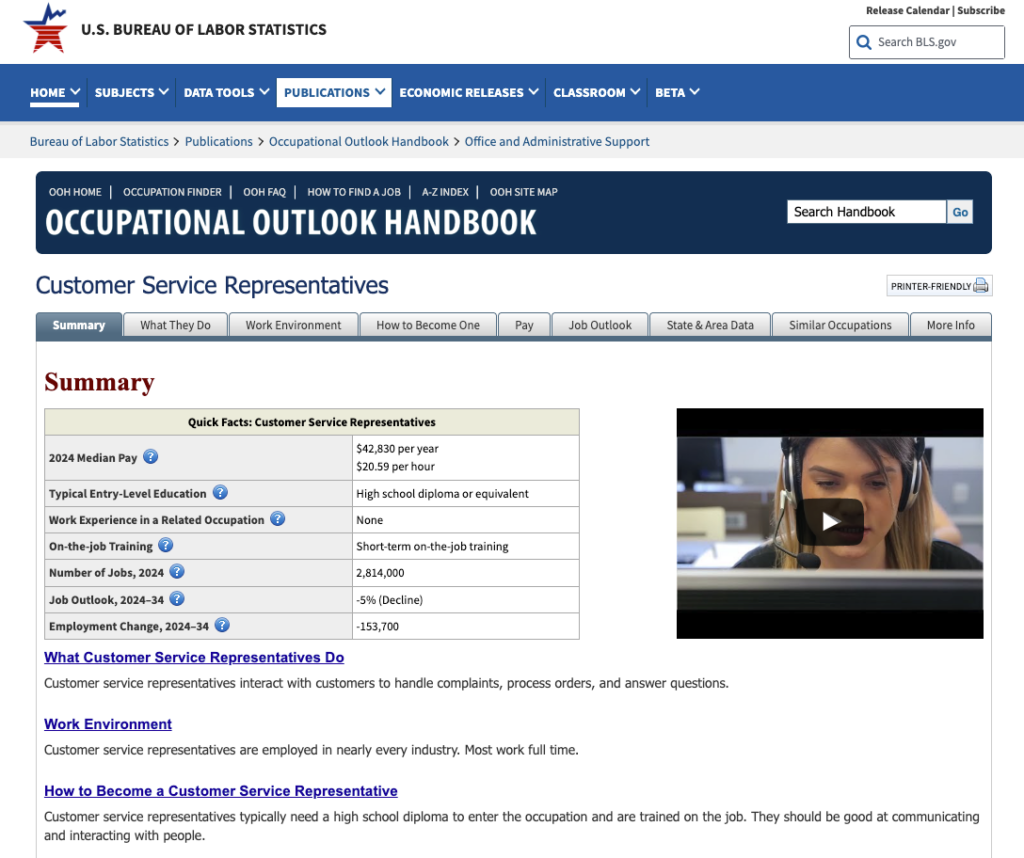
Task: Switch to the Pay tab
Action: 524,324
